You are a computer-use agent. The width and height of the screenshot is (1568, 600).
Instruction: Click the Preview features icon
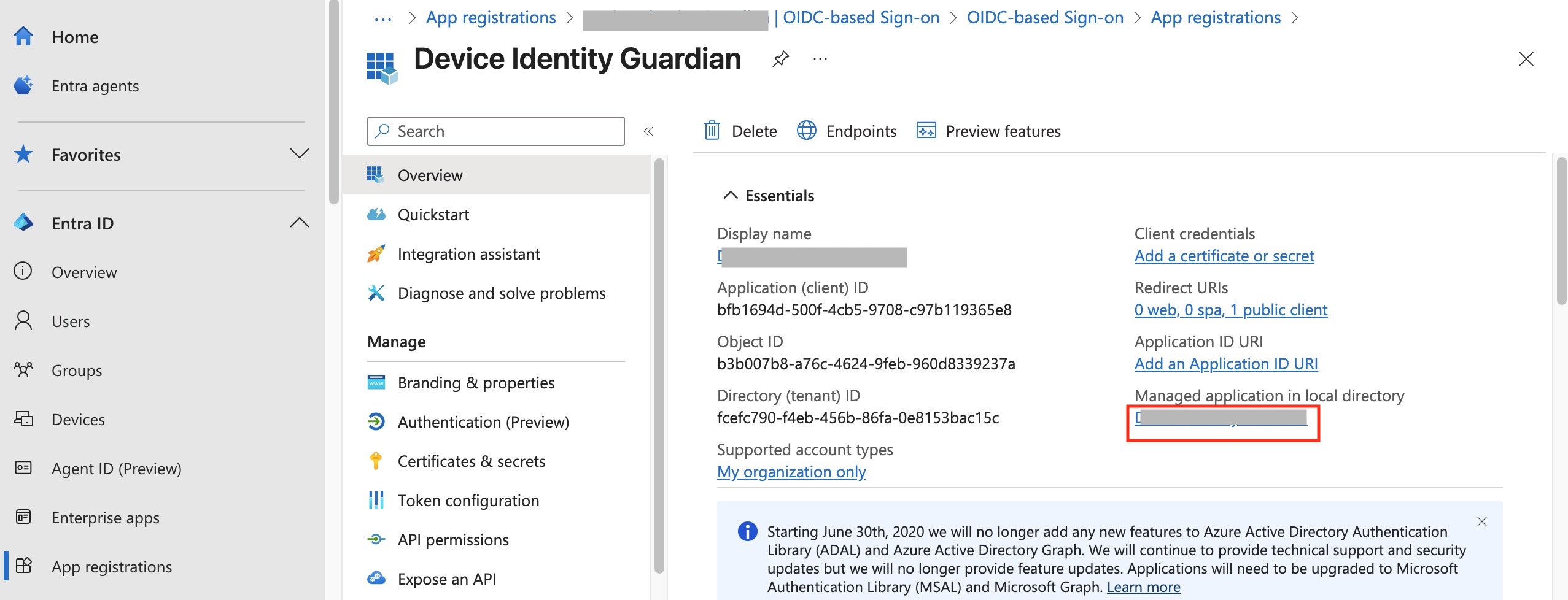pyautogui.click(x=926, y=131)
